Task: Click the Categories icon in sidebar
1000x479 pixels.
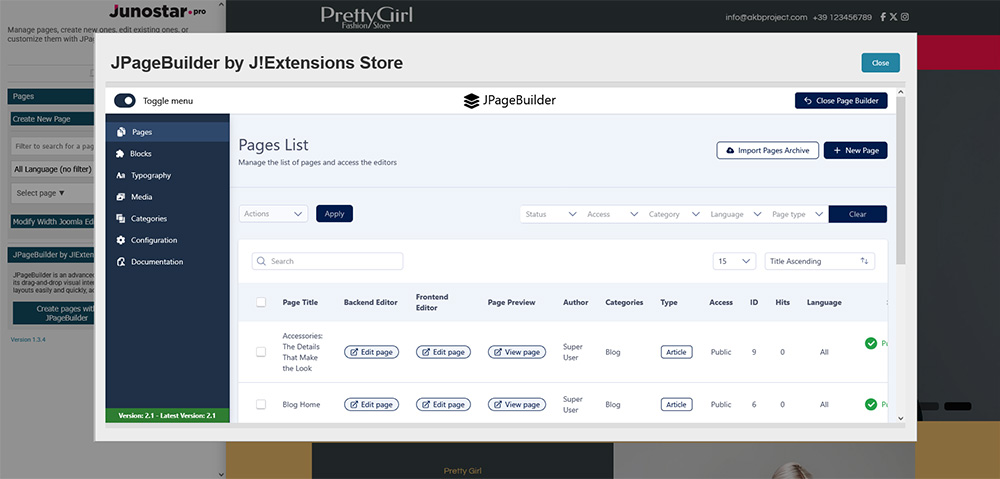Action: (121, 219)
